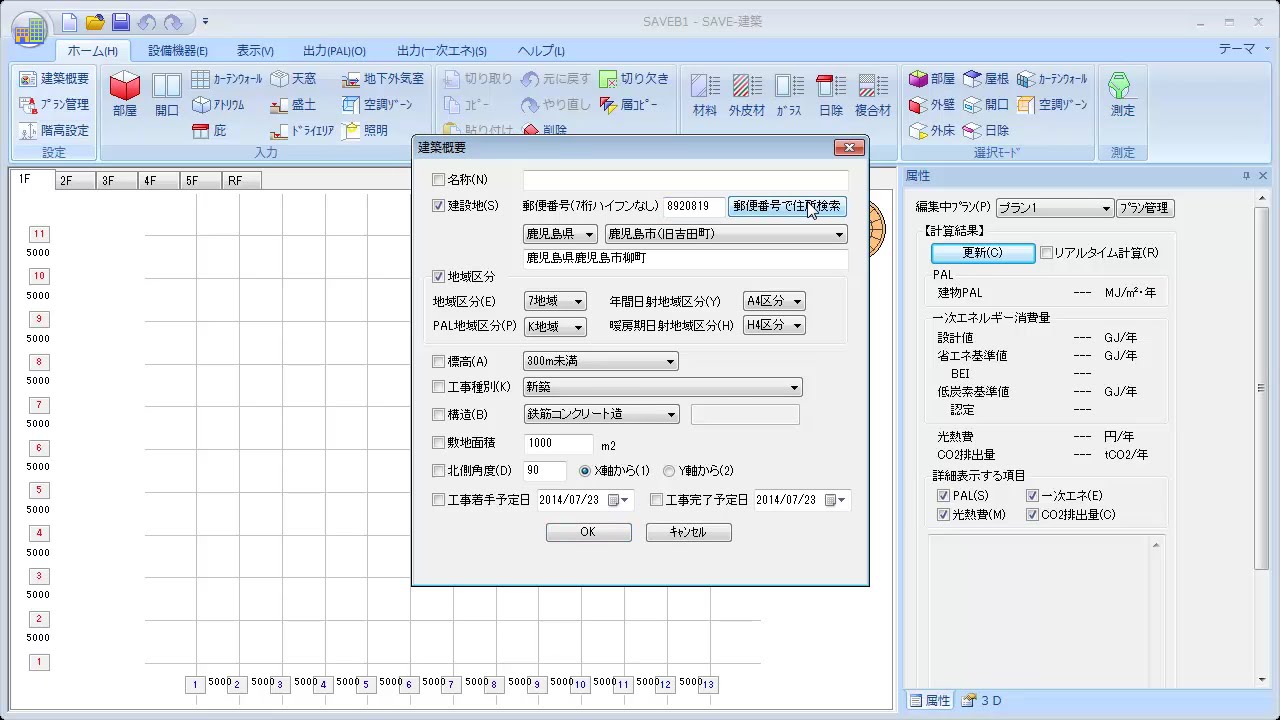The image size is (1280, 720).
Task: Open the 日除 icon in material group
Action: point(830,94)
